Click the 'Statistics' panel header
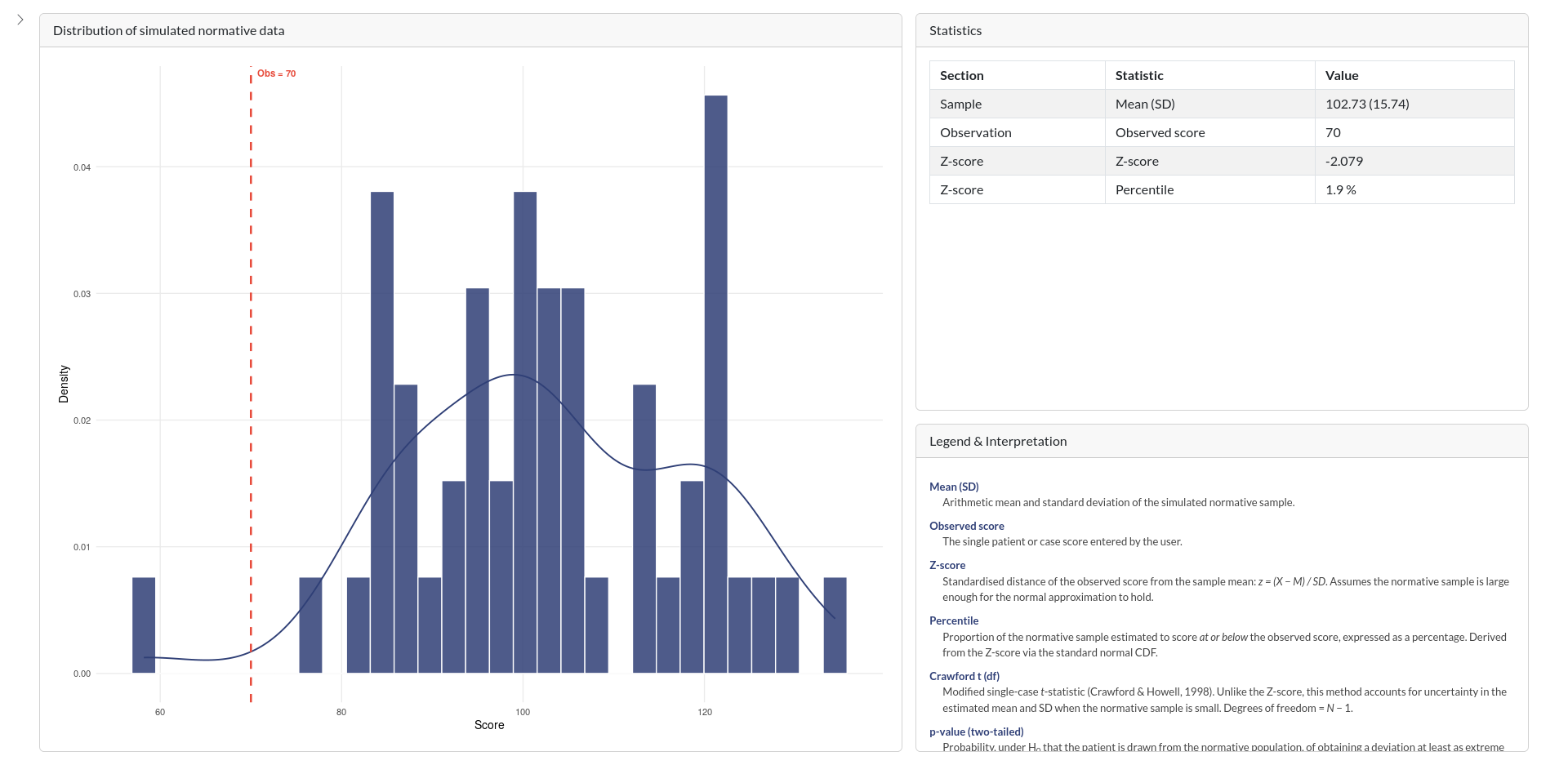This screenshot has width=1568, height=765. (x=955, y=31)
